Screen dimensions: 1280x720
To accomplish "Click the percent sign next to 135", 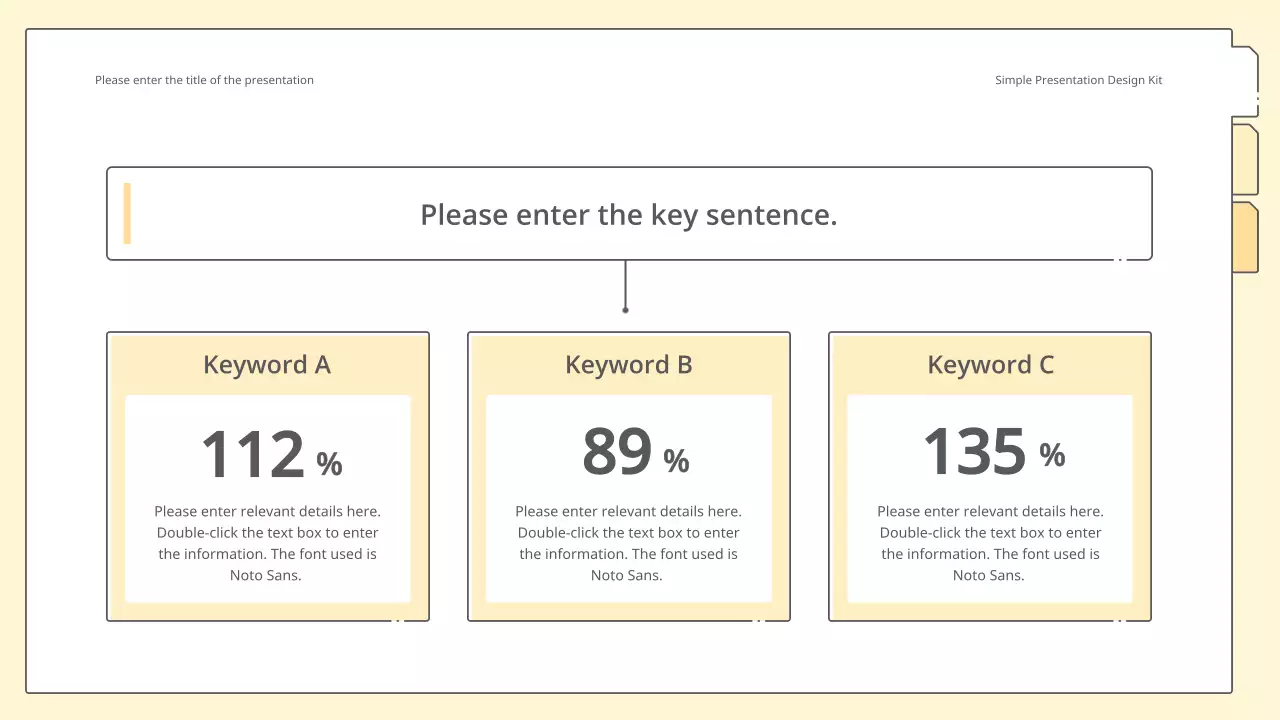I will 1052,456.
